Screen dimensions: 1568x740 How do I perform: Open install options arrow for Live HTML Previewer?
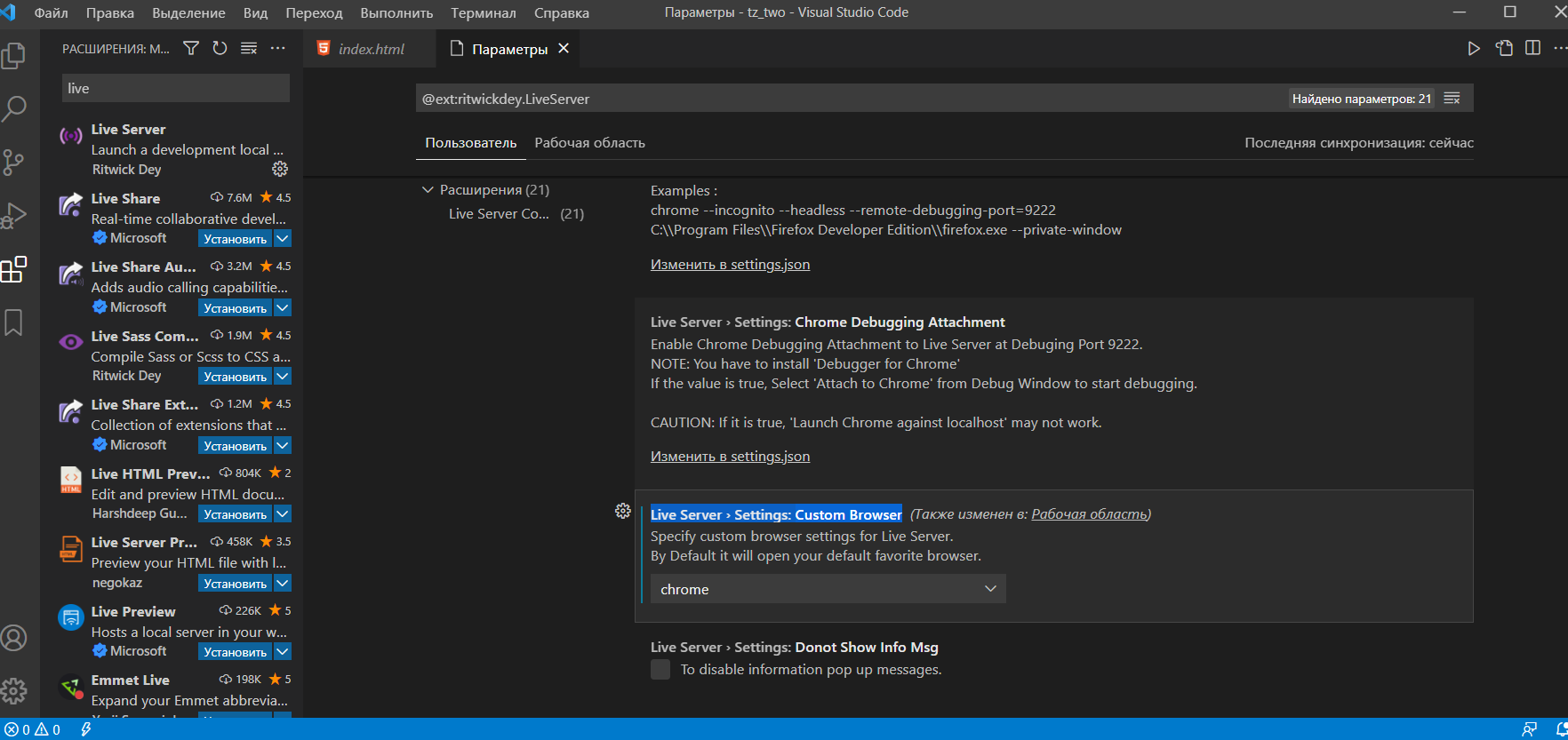pos(283,513)
